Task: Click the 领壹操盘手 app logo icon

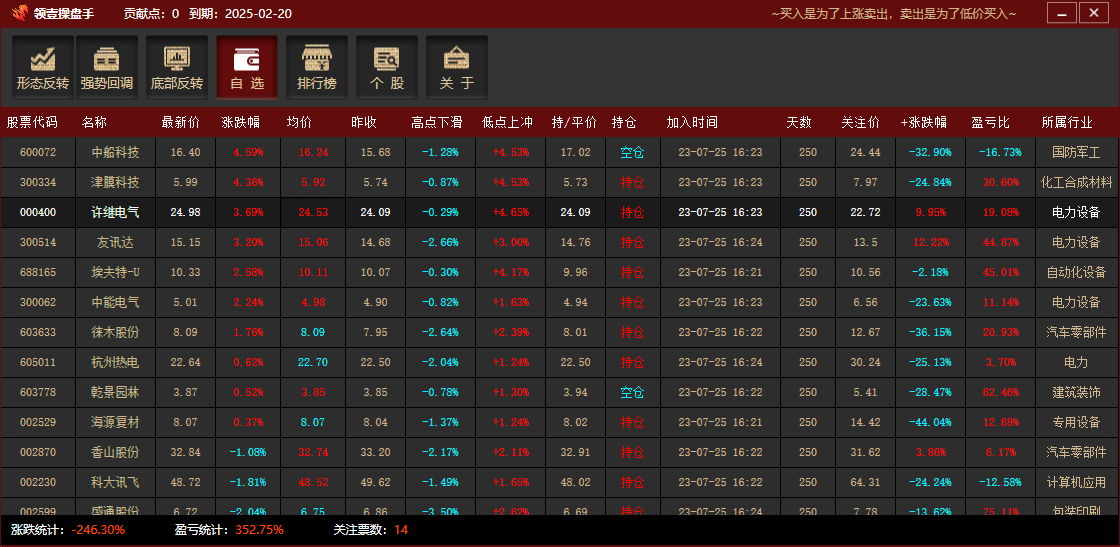Action: [x=18, y=14]
